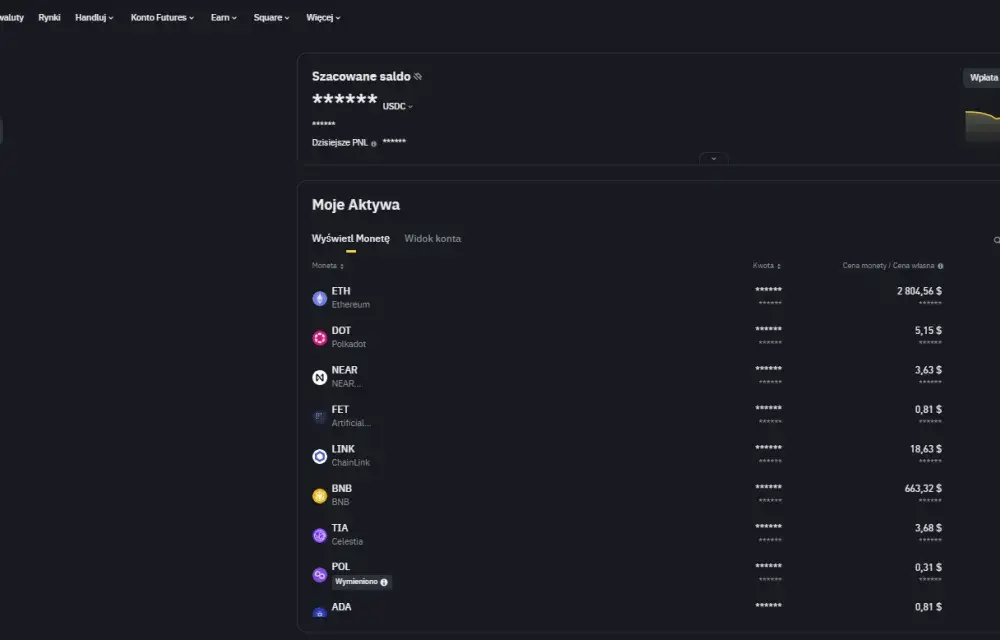Open the Więcej dropdown menu
Screen dimensions: 1000x640
(323, 18)
